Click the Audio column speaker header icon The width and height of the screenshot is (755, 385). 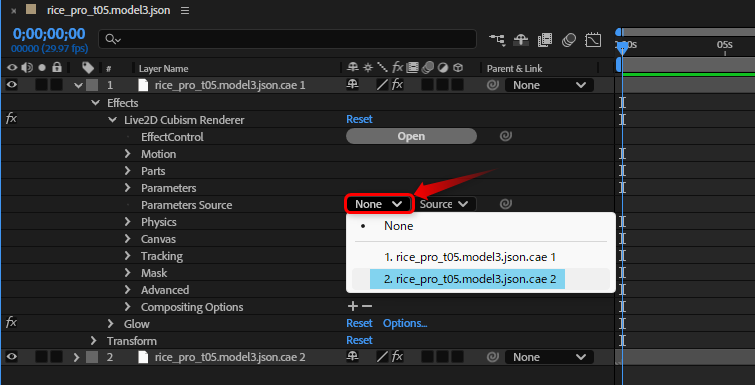27,68
